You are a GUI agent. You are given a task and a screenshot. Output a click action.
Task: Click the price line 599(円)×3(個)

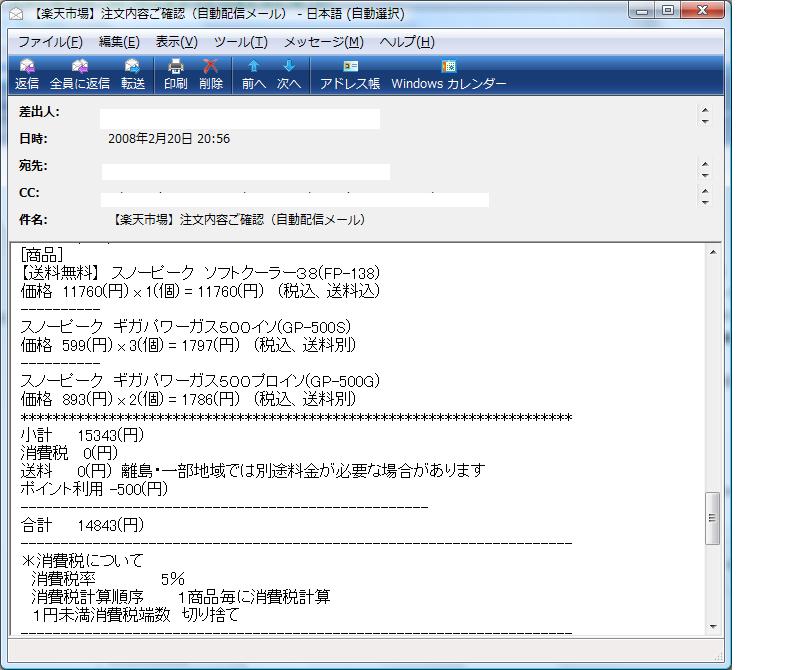188,345
